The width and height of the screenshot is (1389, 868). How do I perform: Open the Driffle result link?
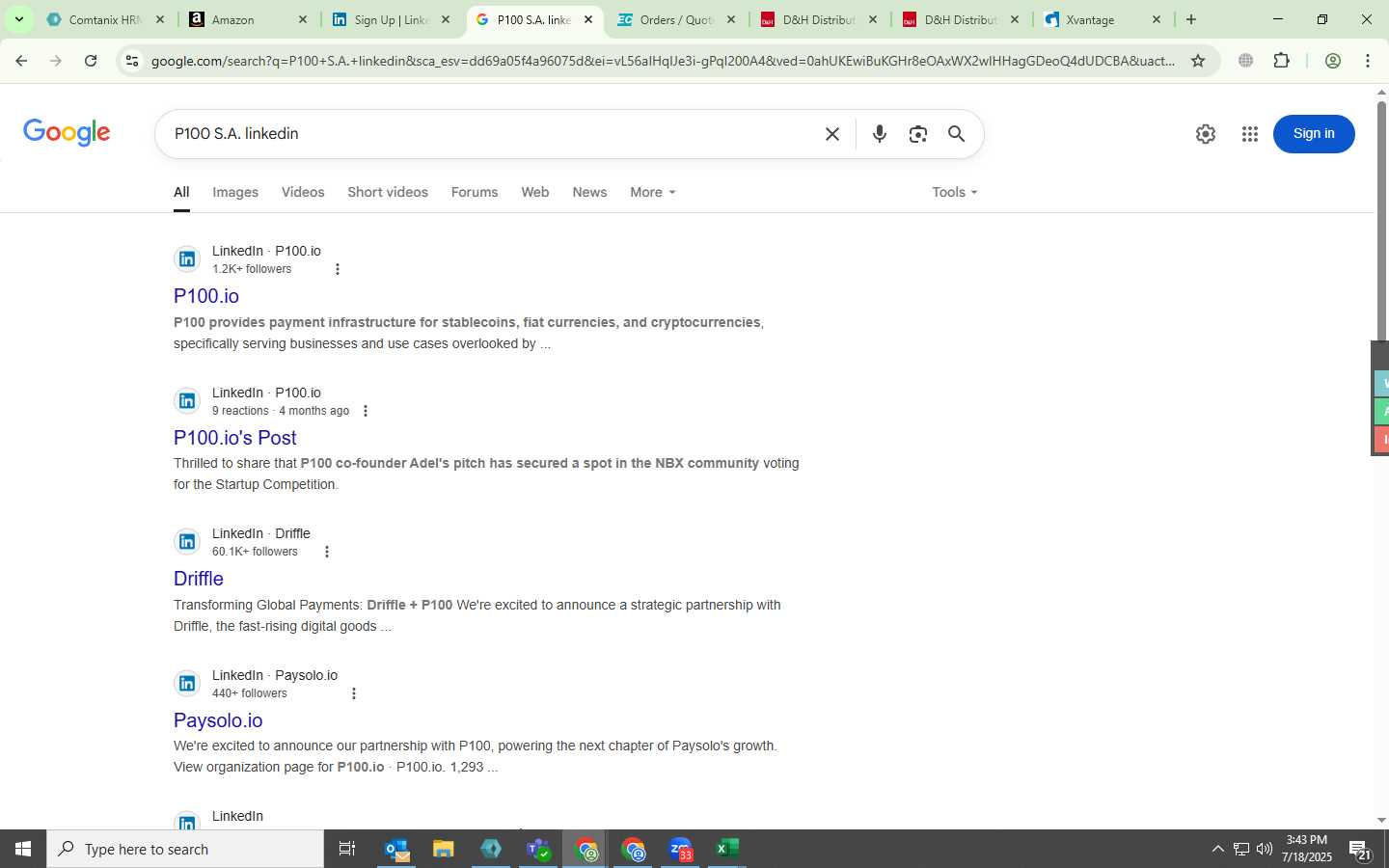pyautogui.click(x=199, y=579)
